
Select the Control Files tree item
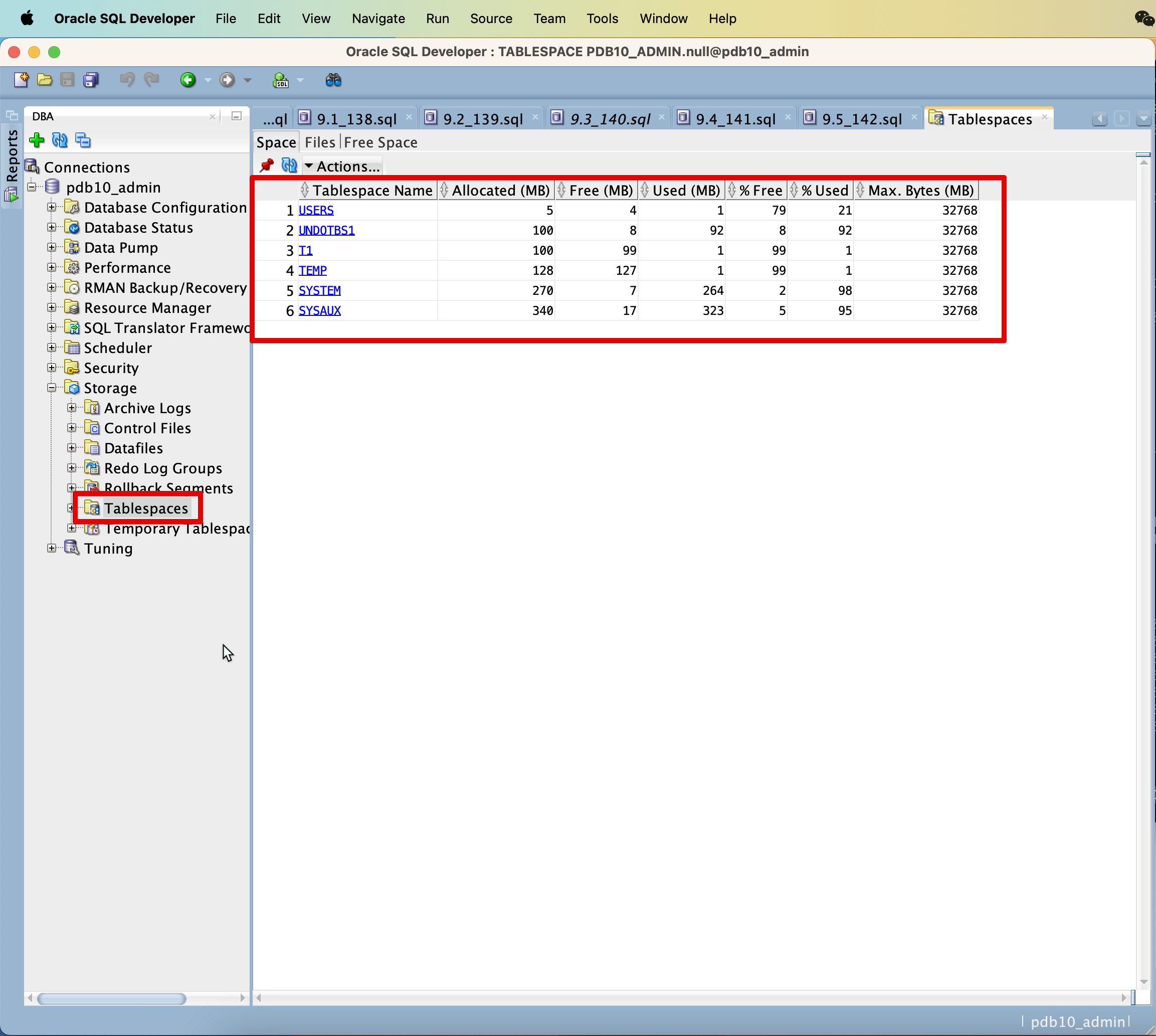click(147, 428)
